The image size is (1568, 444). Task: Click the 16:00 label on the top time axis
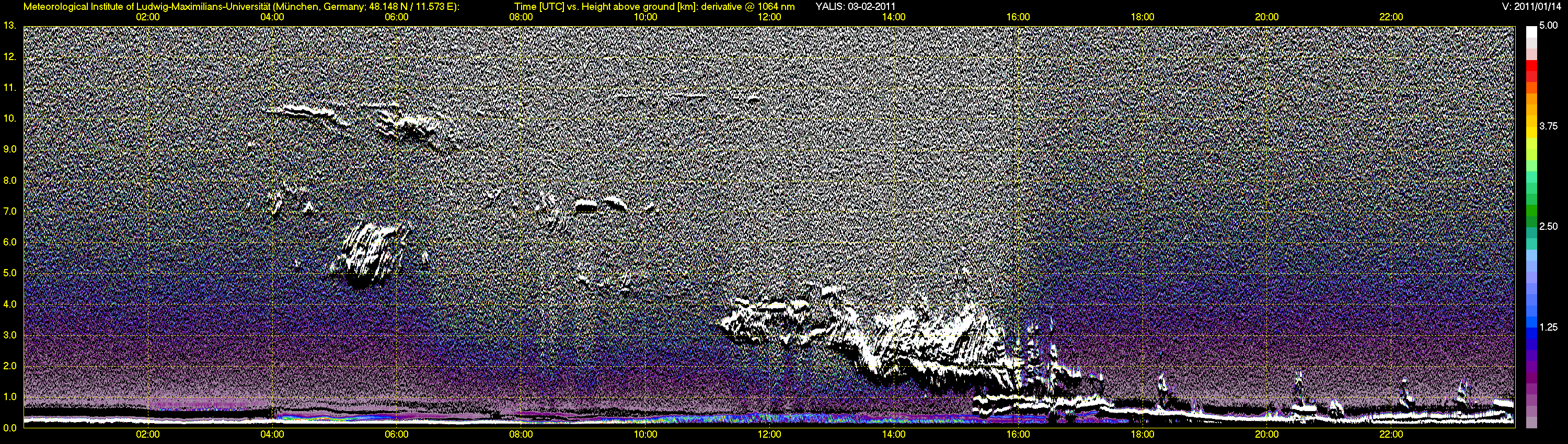click(x=1018, y=17)
